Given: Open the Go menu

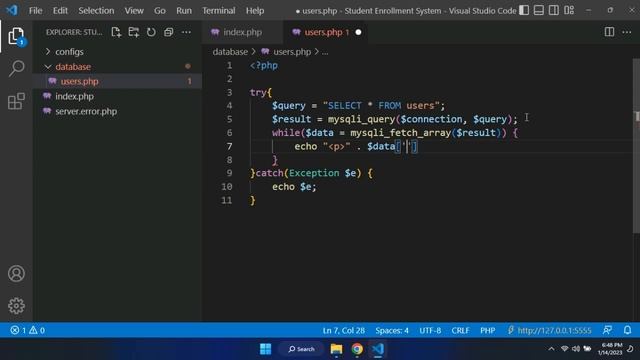Looking at the screenshot, I should coord(160,11).
